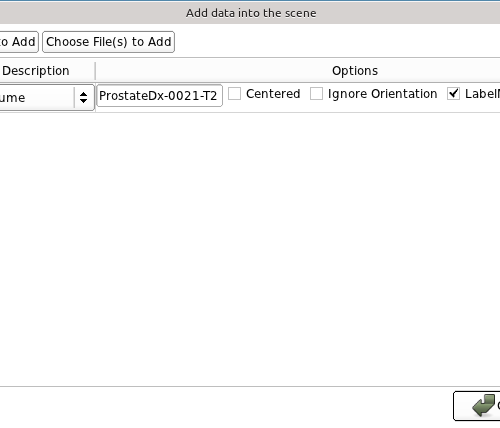
Task: Click the 'ume' text in description combo box
Action: 12,98
